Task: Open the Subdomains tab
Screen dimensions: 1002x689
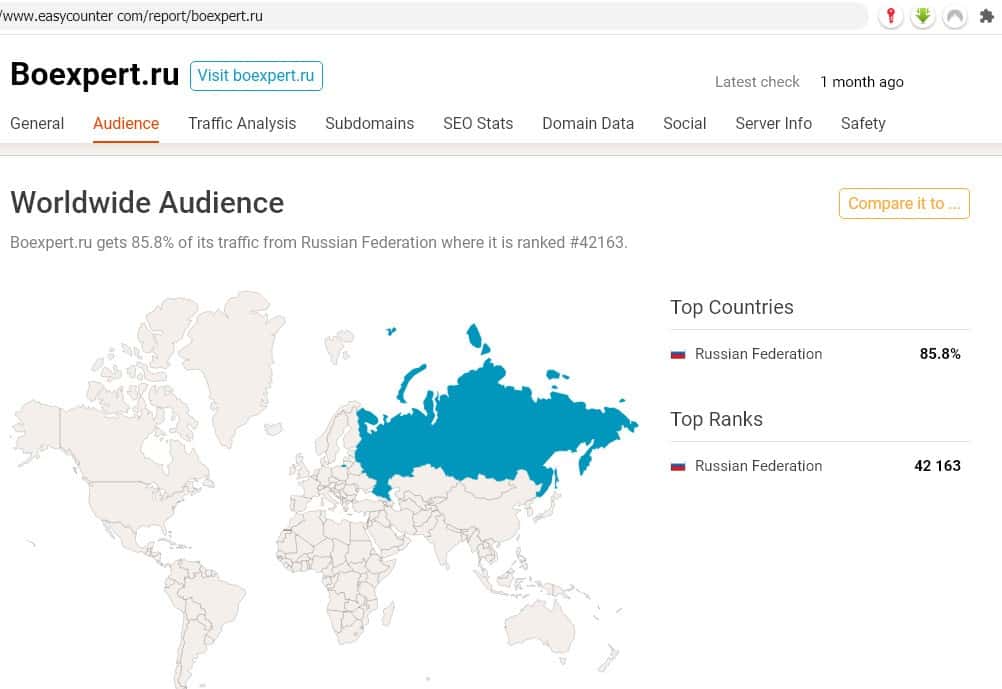Action: (369, 124)
